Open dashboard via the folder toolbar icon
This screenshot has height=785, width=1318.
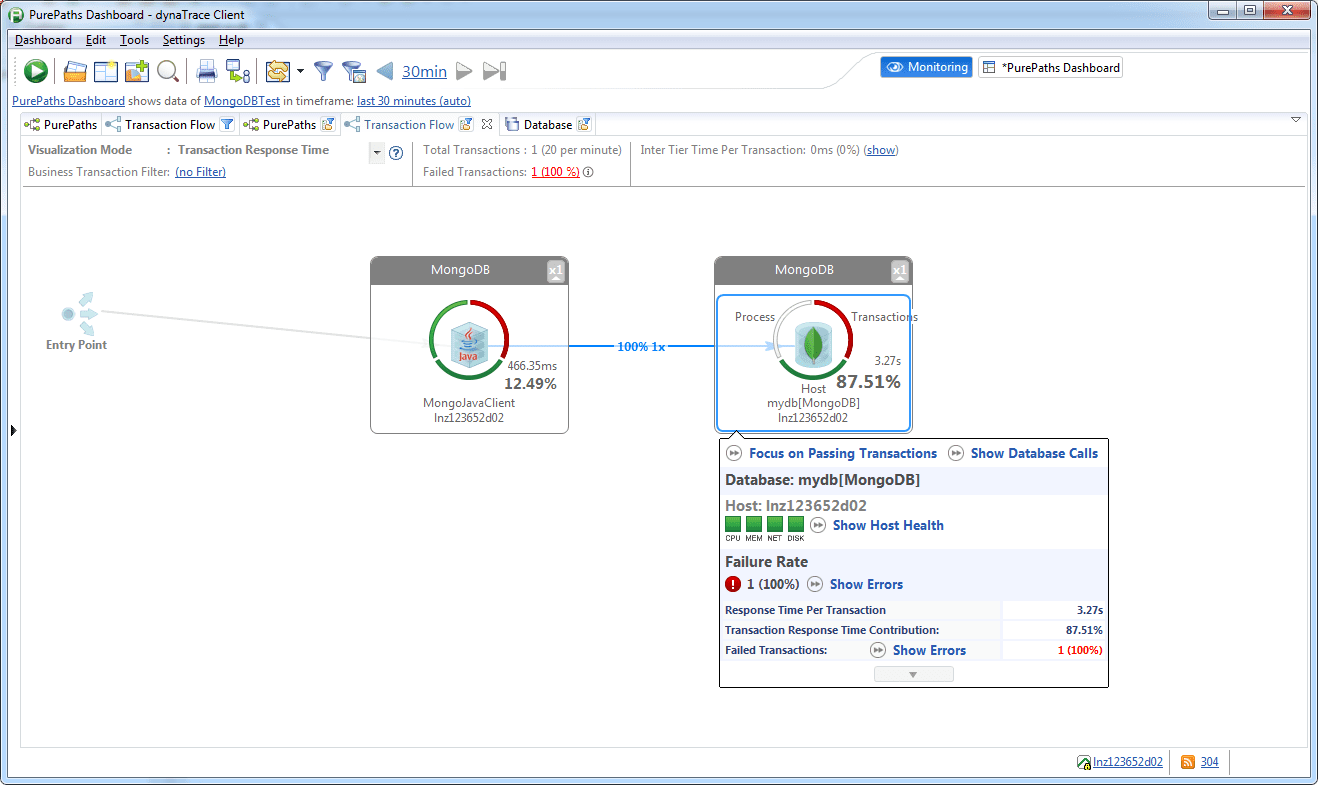[x=75, y=71]
